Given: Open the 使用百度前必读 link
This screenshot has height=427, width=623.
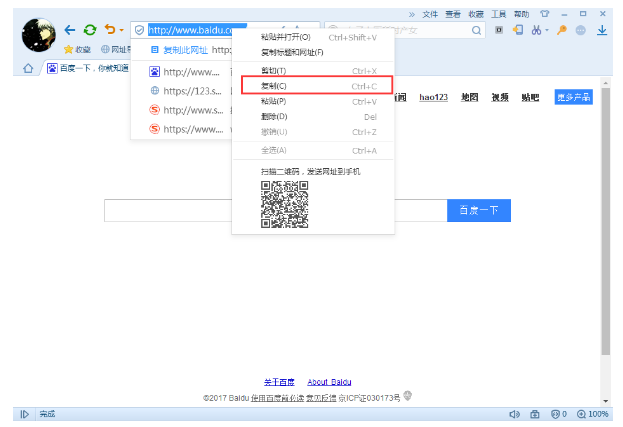Looking at the screenshot, I should click(x=277, y=398).
